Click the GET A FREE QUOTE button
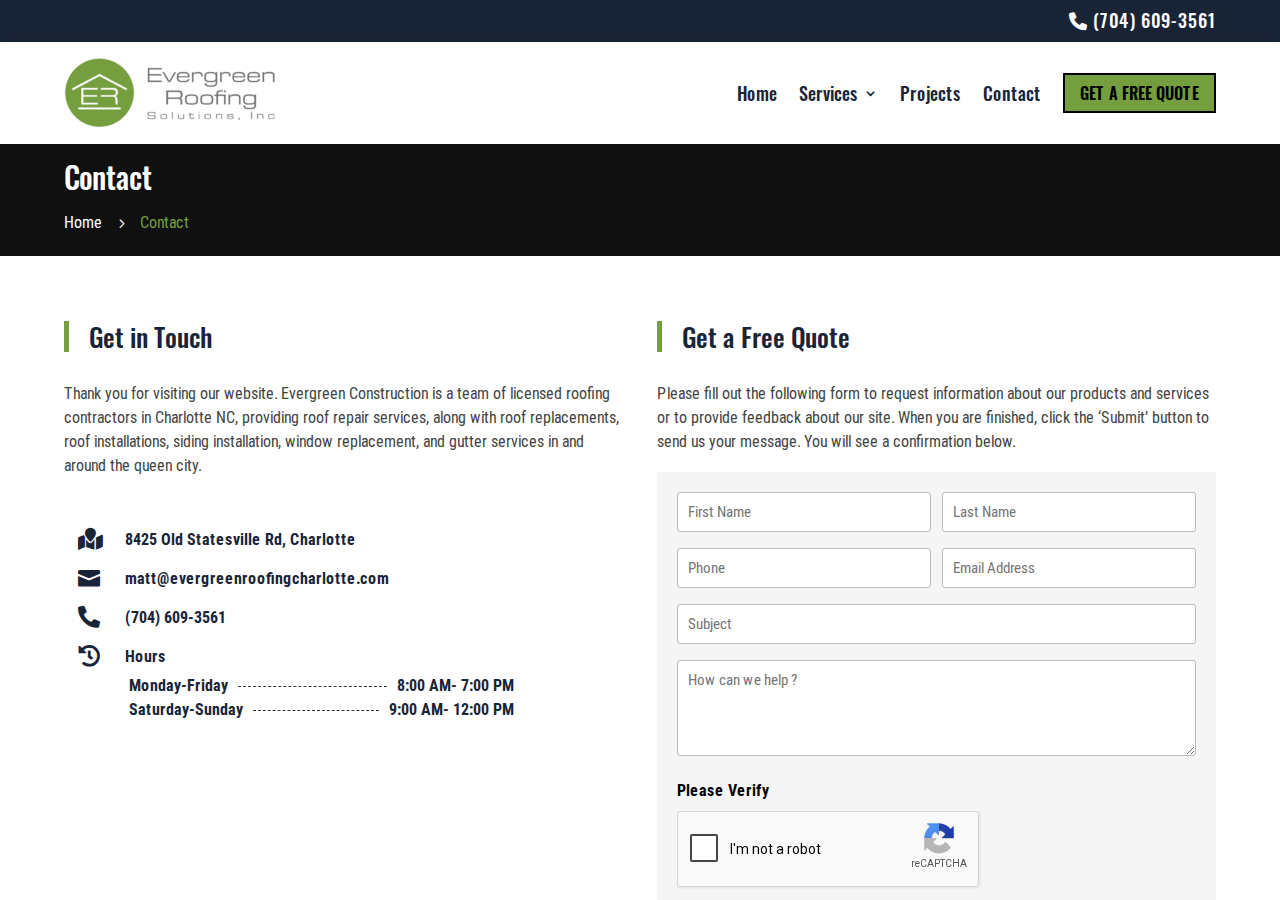The height and width of the screenshot is (900, 1280). point(1139,93)
